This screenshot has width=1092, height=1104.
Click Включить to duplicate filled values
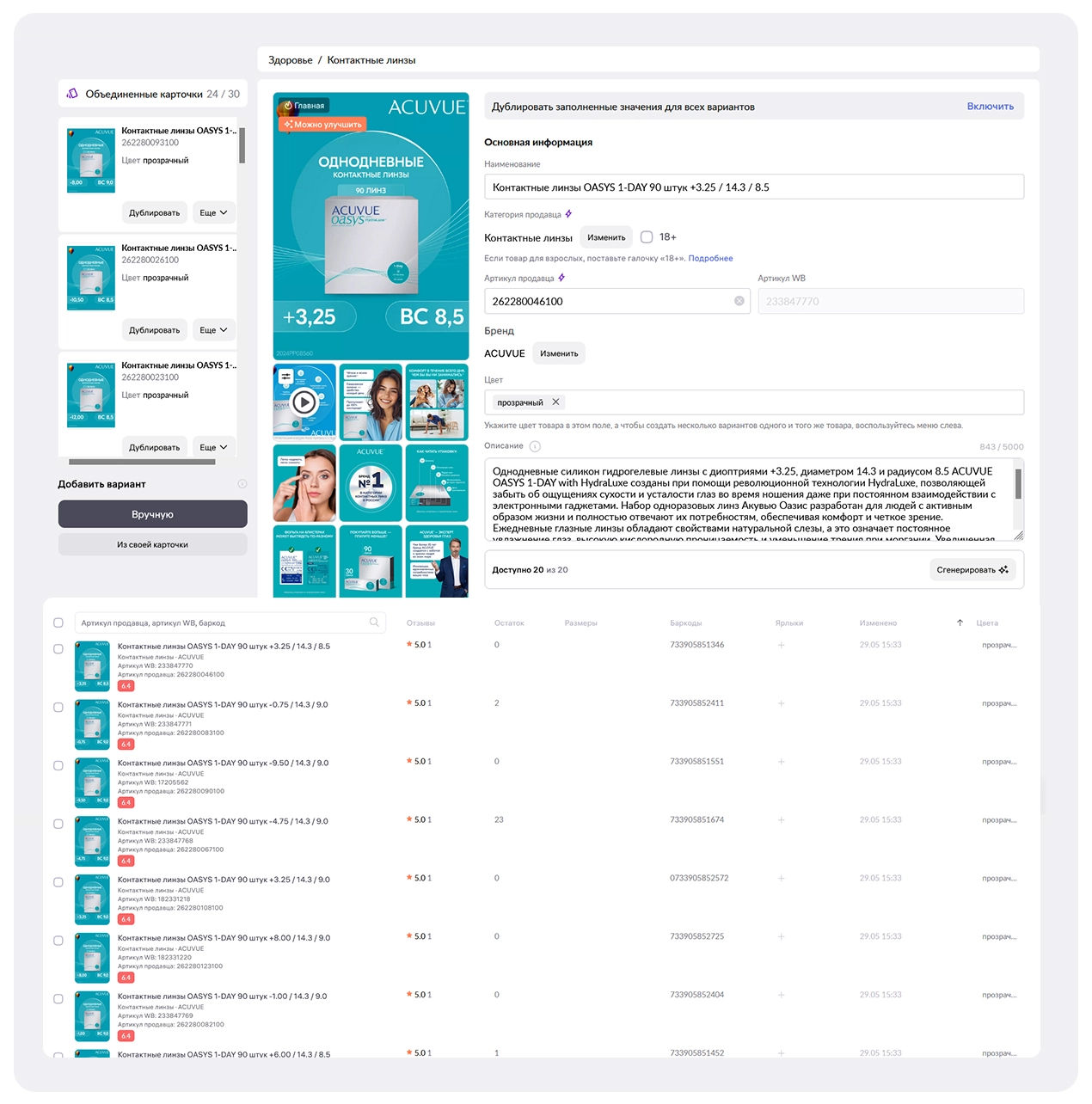[x=991, y=107]
